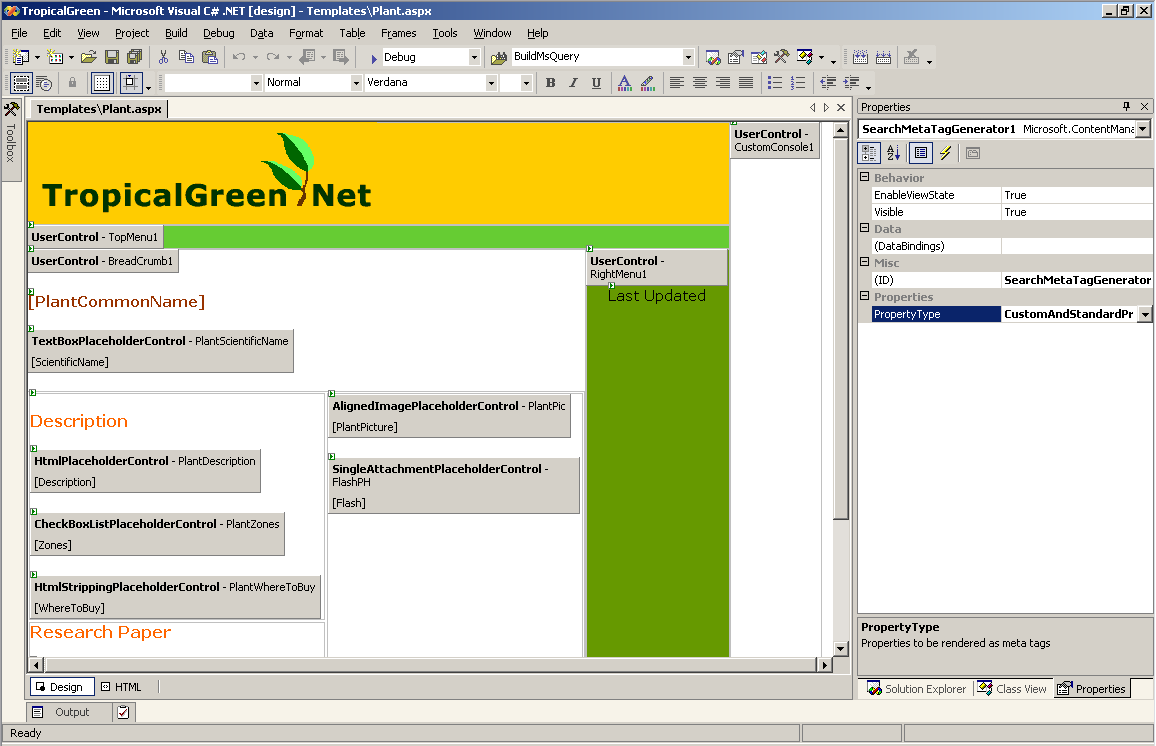Switch to the Solution Explorer tab
1156x746 pixels.
pyautogui.click(x=916, y=689)
